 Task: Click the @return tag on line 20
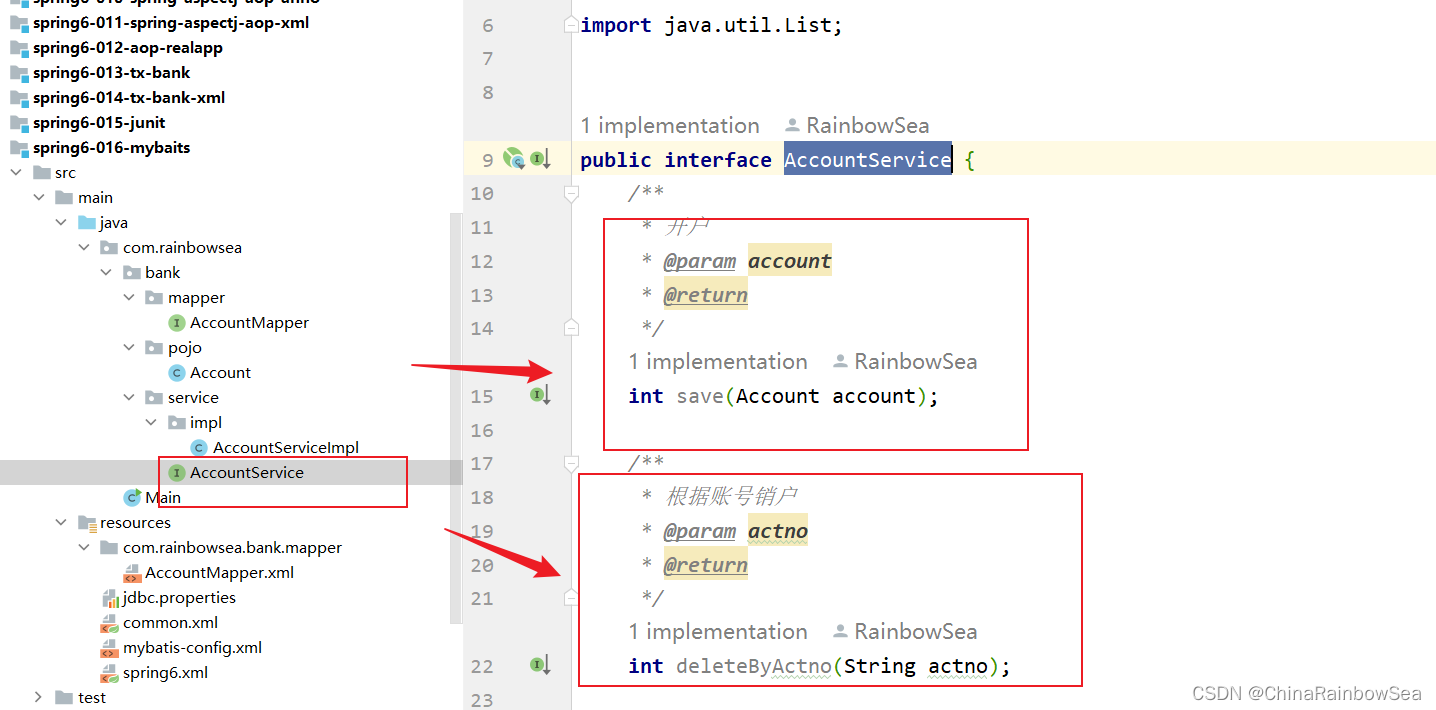tap(706, 565)
